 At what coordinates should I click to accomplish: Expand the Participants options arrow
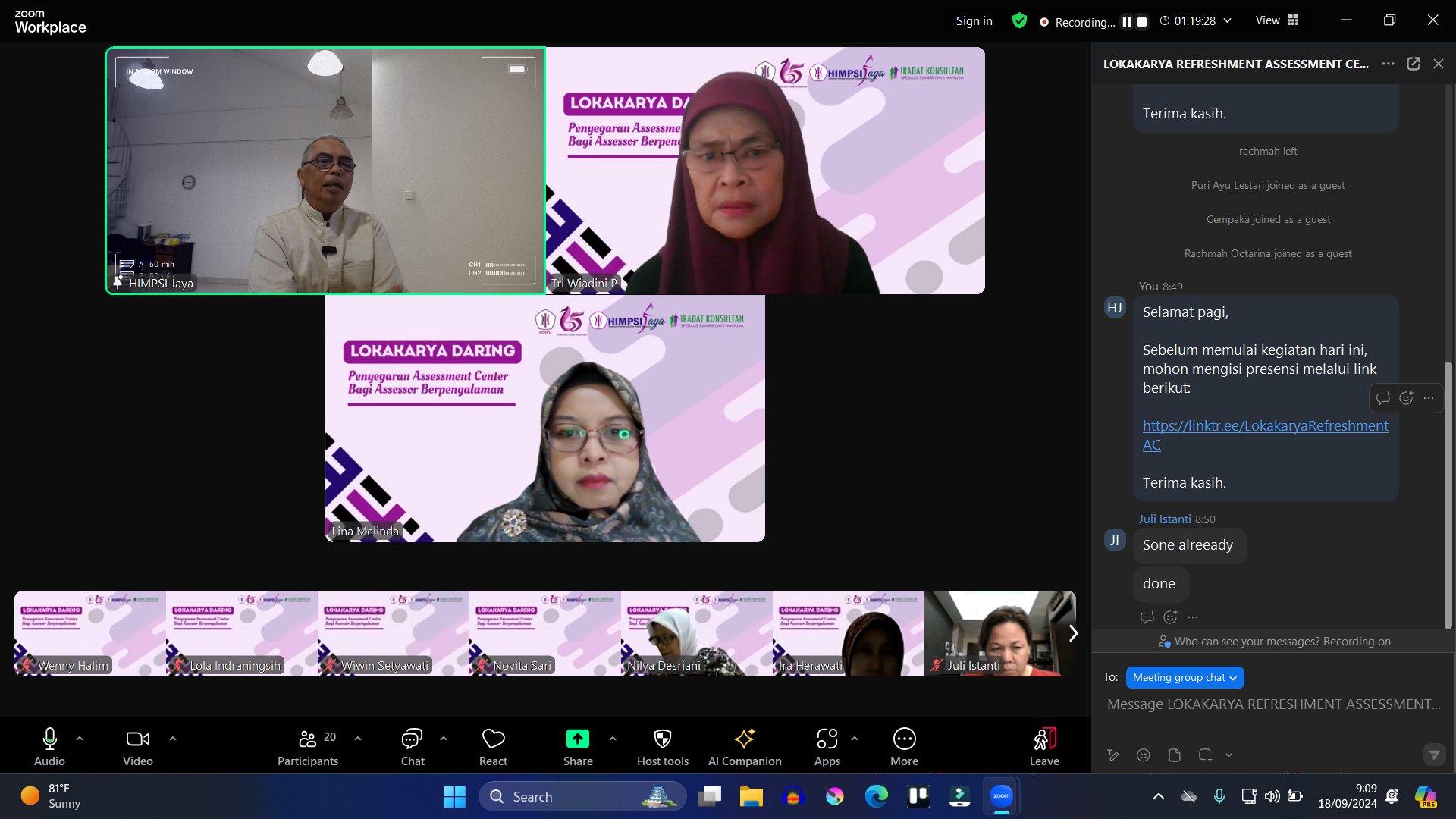(x=358, y=739)
